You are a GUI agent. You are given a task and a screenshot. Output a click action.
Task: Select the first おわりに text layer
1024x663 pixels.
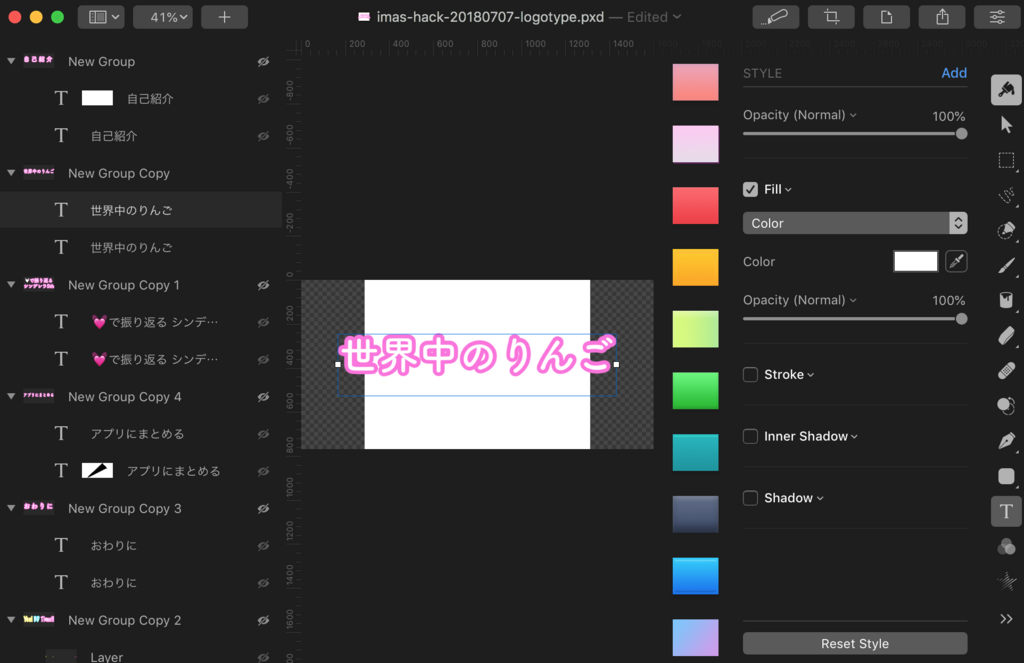point(141,545)
